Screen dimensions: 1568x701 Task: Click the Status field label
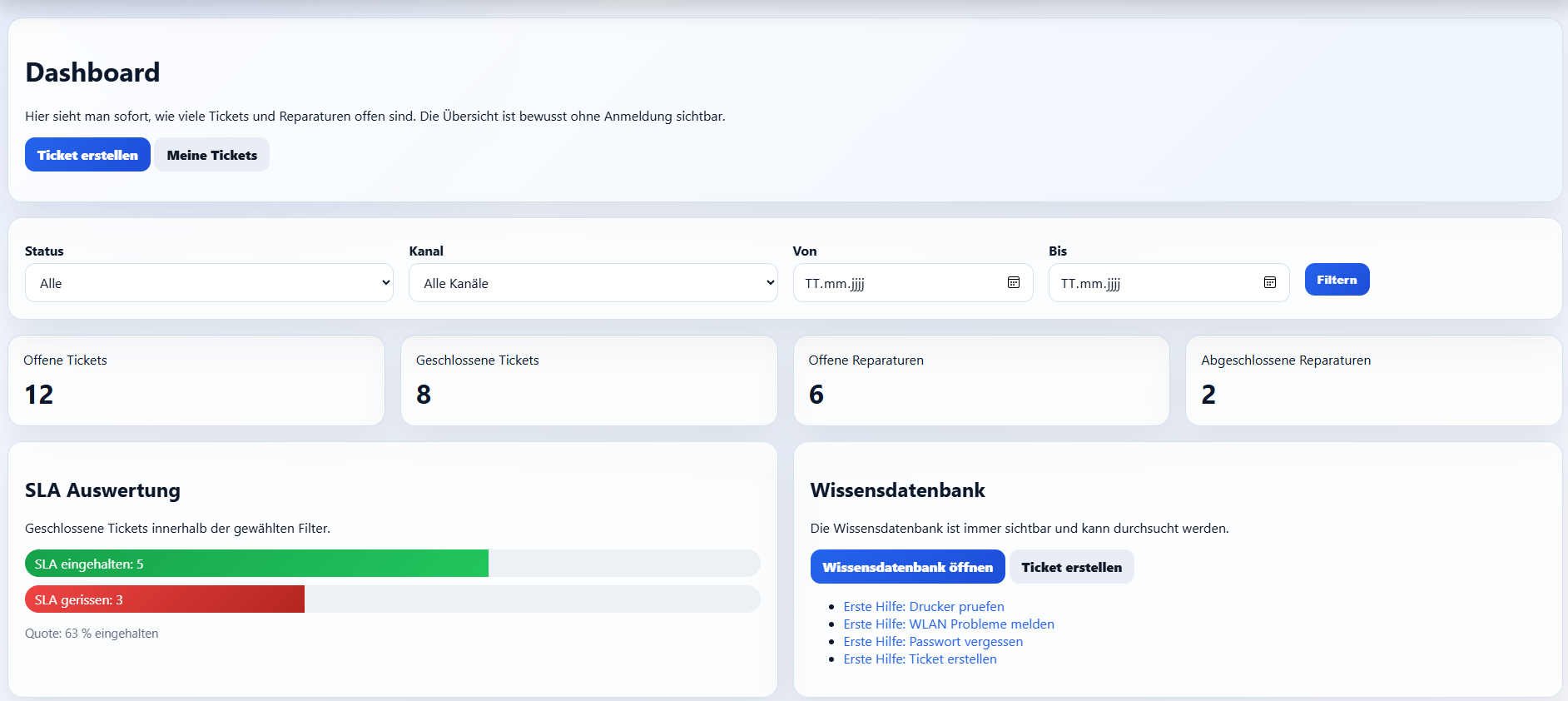pos(44,251)
